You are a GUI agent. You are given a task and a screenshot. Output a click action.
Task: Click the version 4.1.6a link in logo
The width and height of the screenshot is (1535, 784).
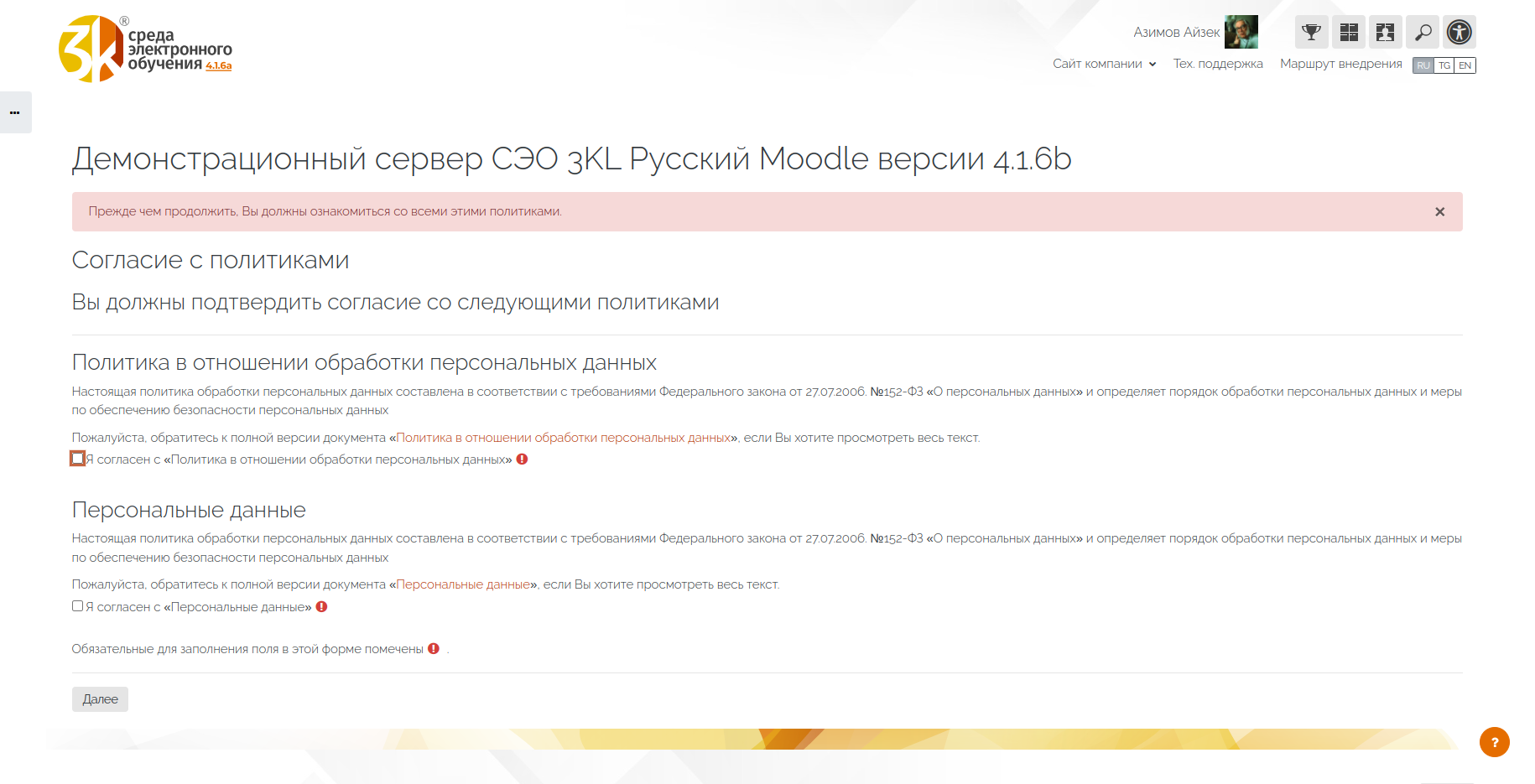(219, 66)
